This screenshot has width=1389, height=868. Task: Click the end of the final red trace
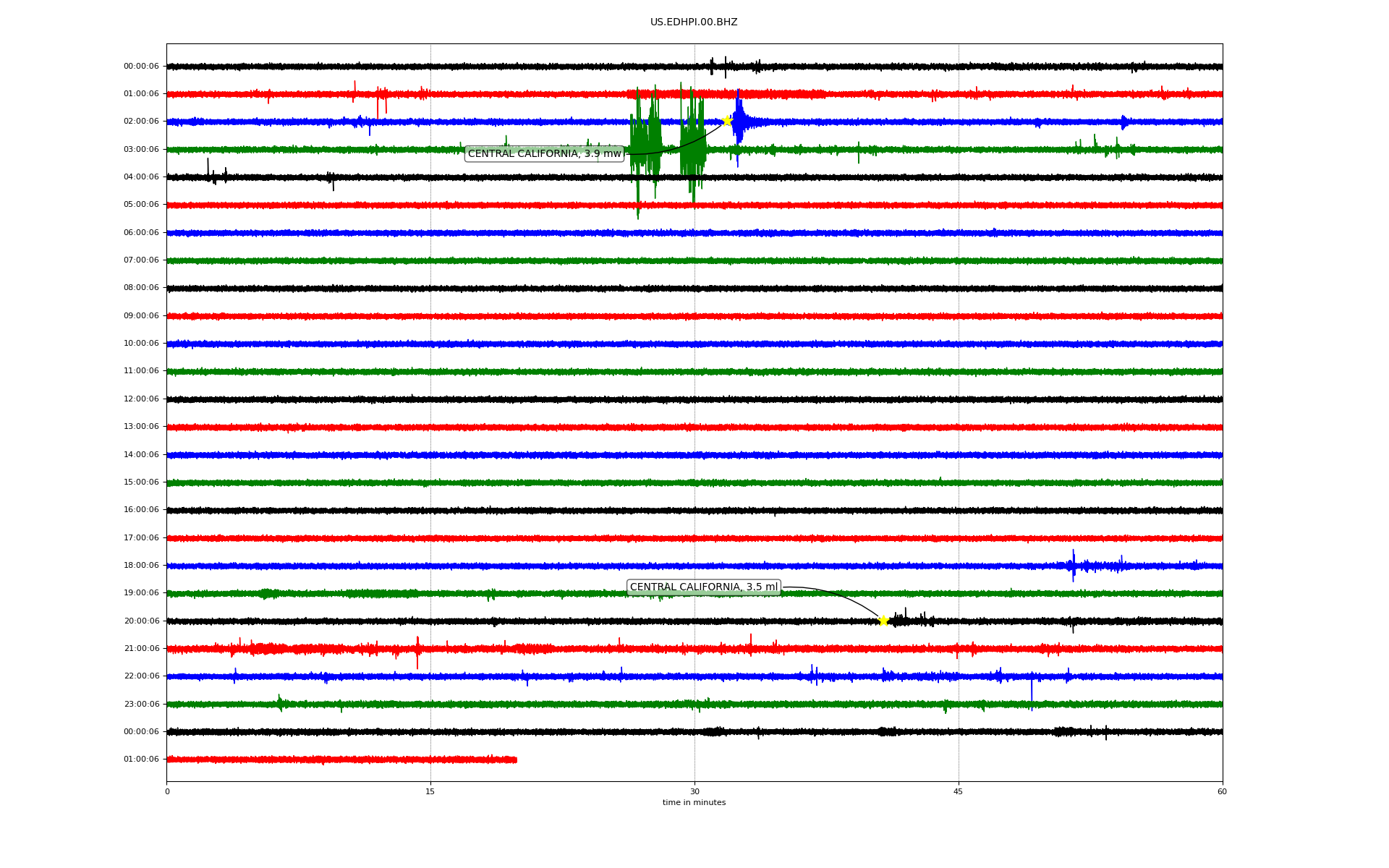point(516,759)
